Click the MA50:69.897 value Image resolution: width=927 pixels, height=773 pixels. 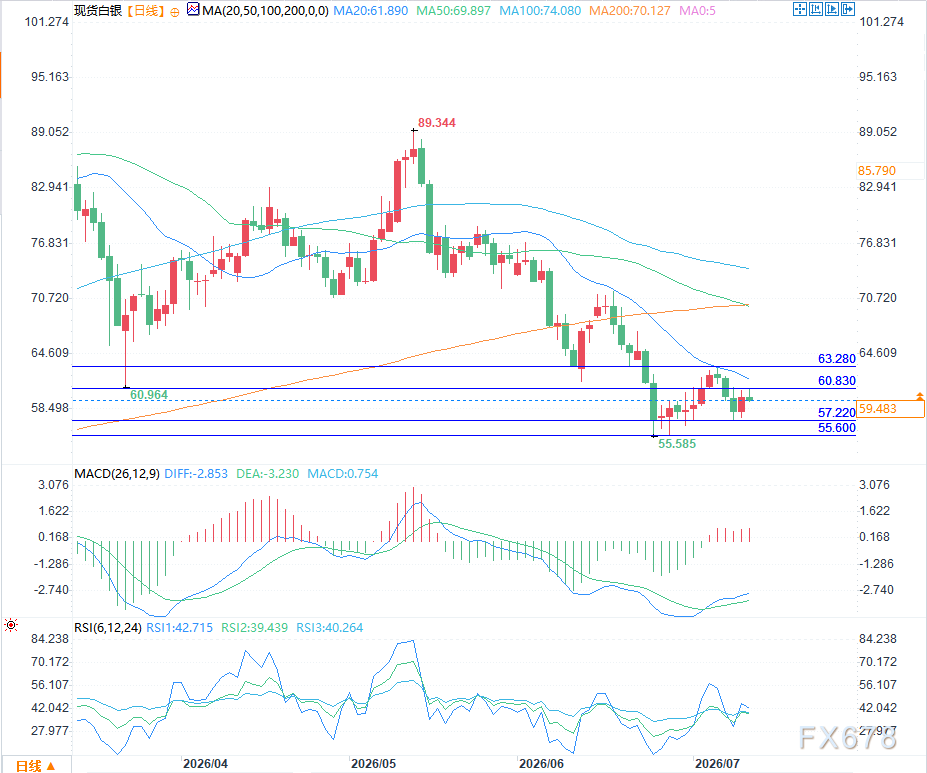coord(453,11)
